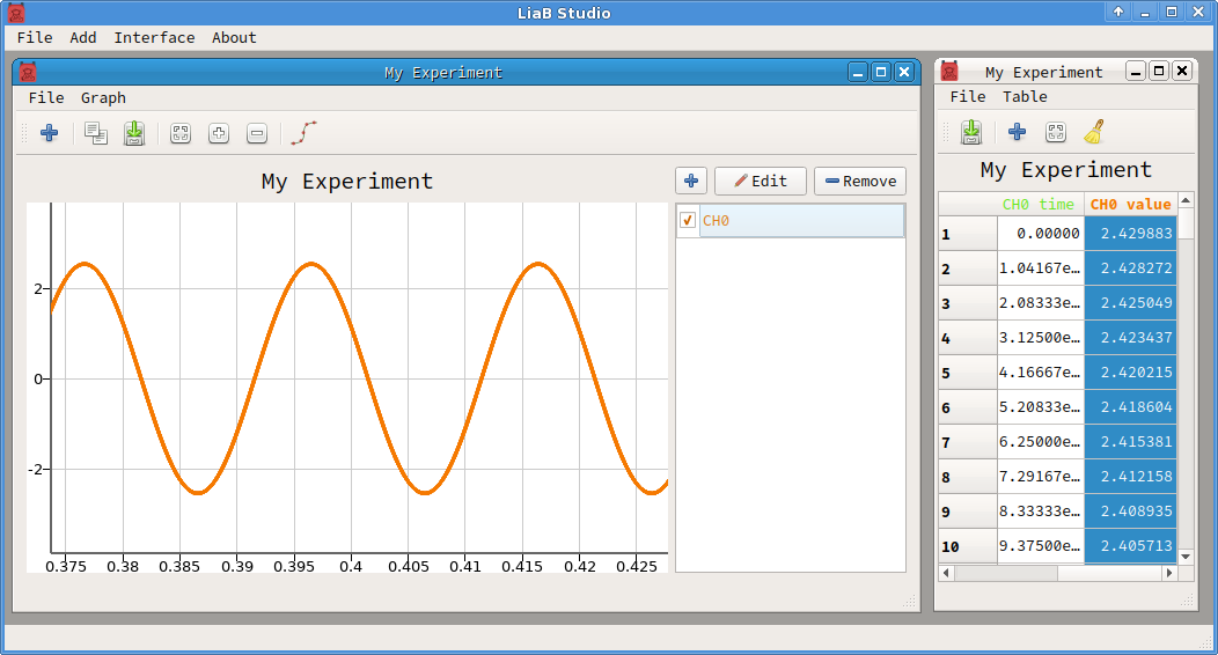
Task: Click the red curve points icon
Action: [x=303, y=133]
